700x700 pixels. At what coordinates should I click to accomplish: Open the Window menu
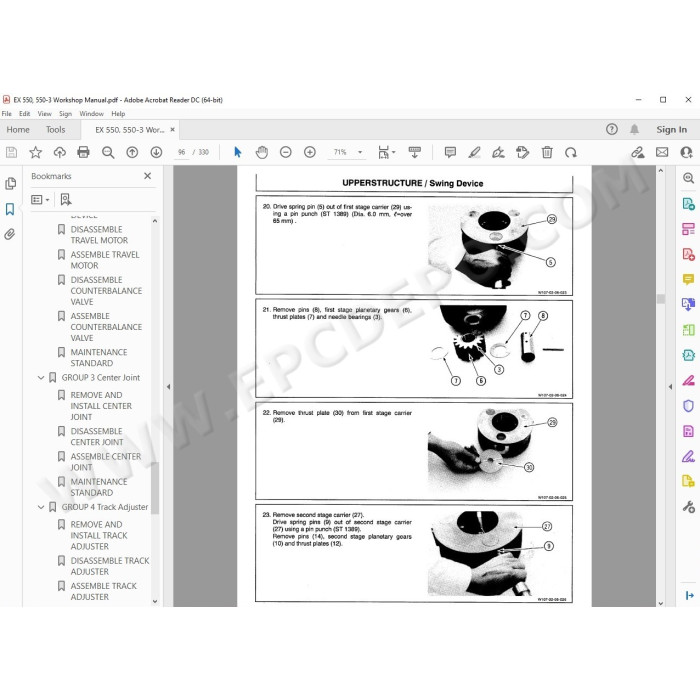pos(92,114)
